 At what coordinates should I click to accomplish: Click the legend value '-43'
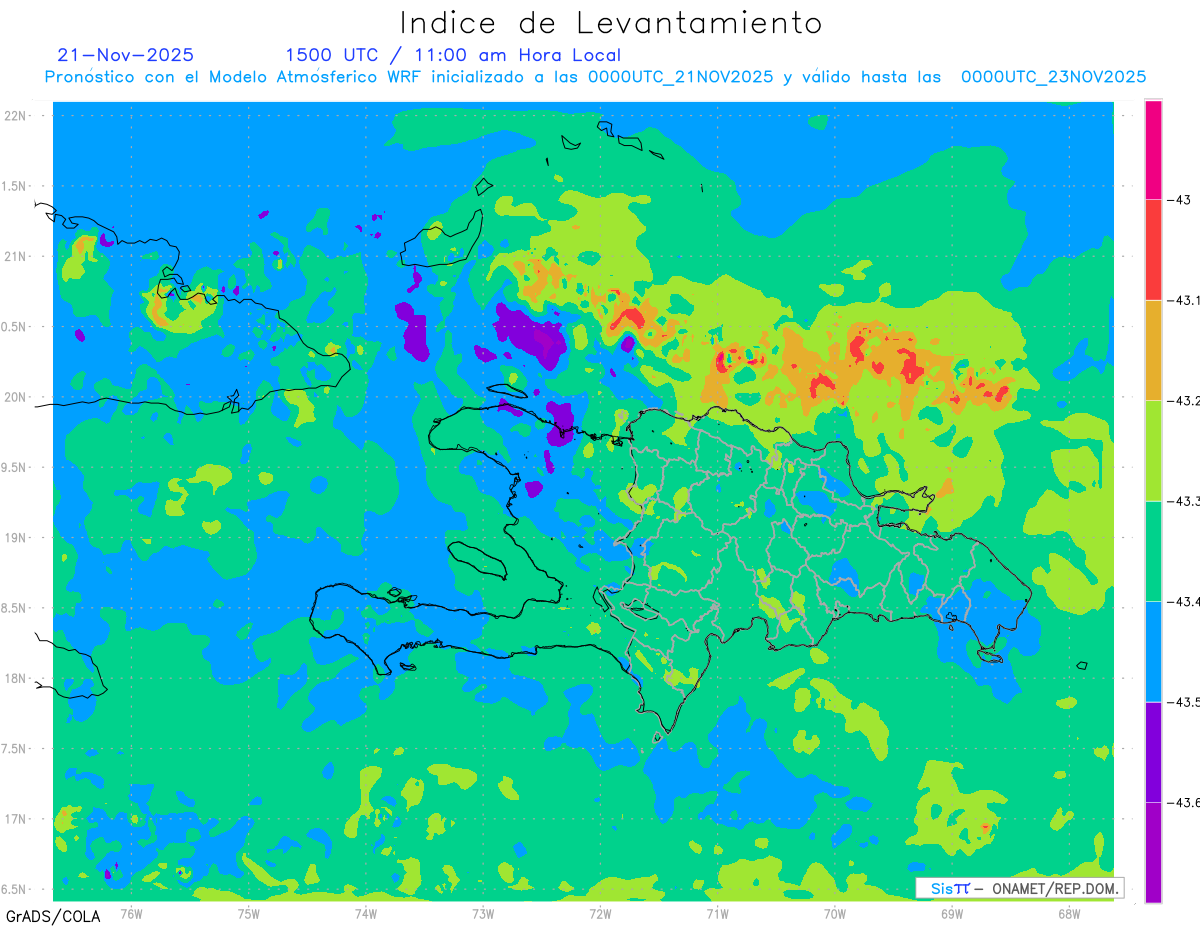pos(1179,200)
